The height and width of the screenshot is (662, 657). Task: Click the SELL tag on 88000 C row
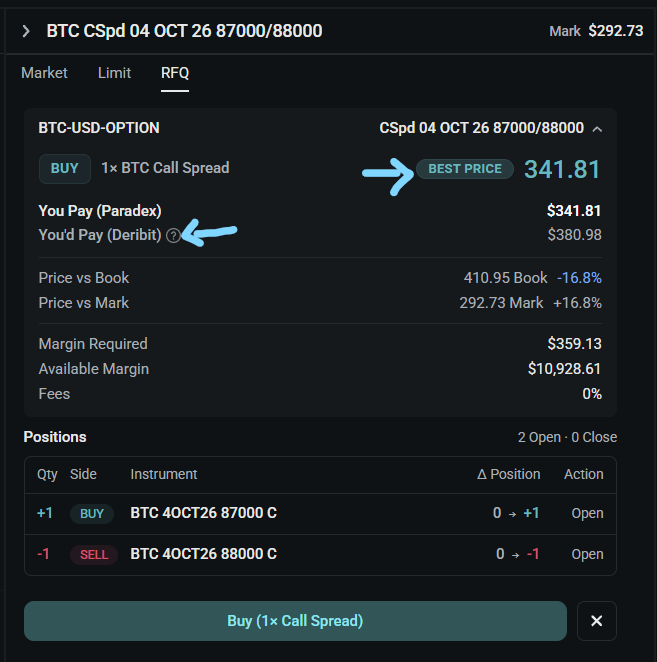[x=94, y=554]
